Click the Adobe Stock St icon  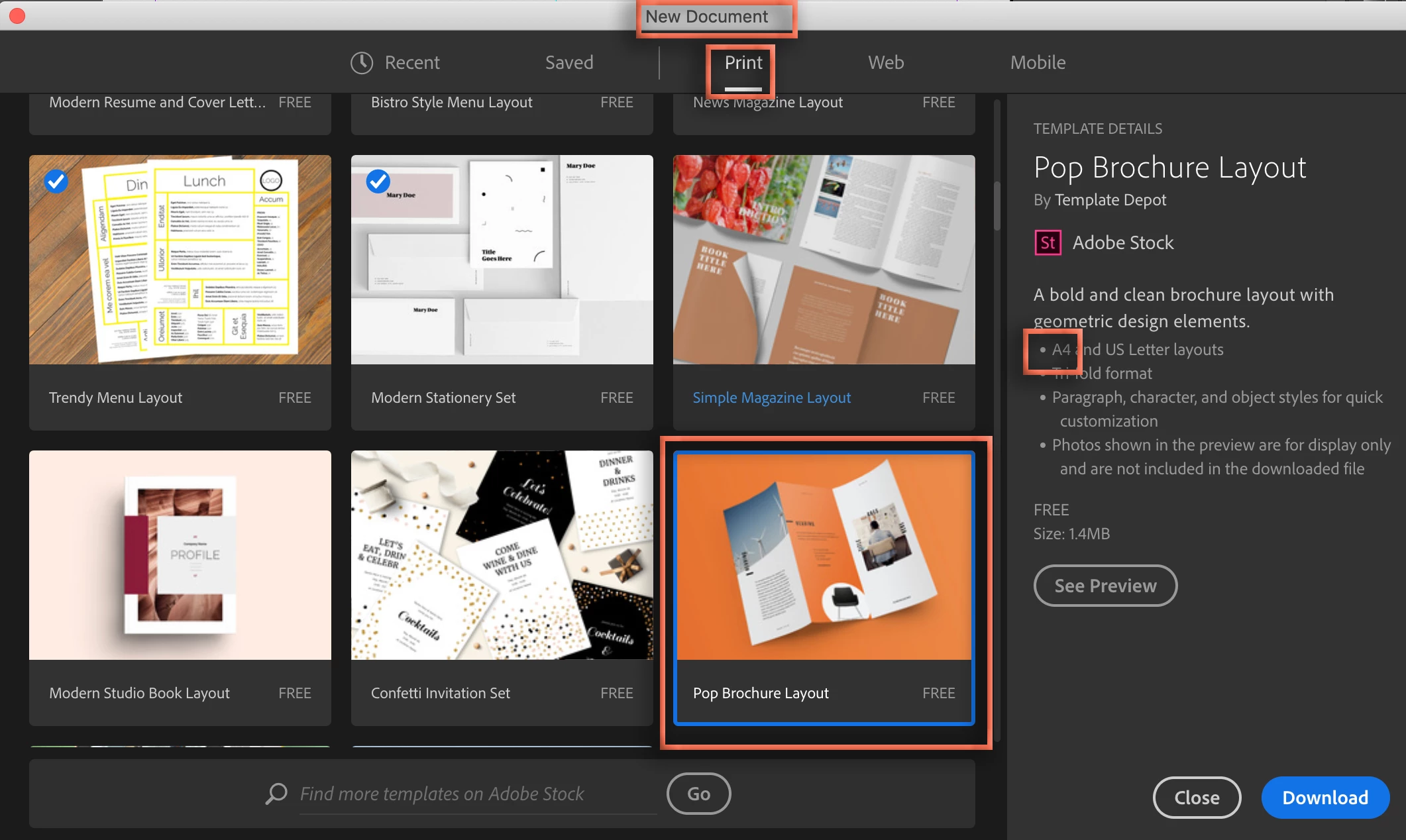(1048, 242)
